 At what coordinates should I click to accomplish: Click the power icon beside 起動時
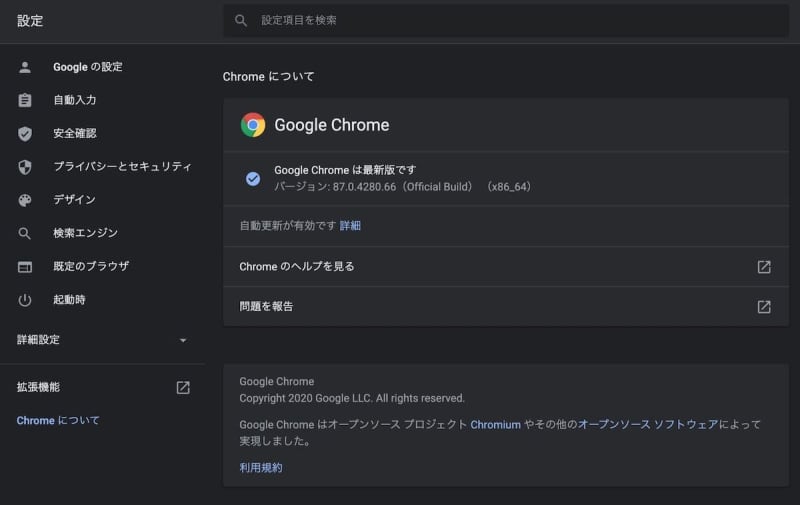tap(25, 300)
